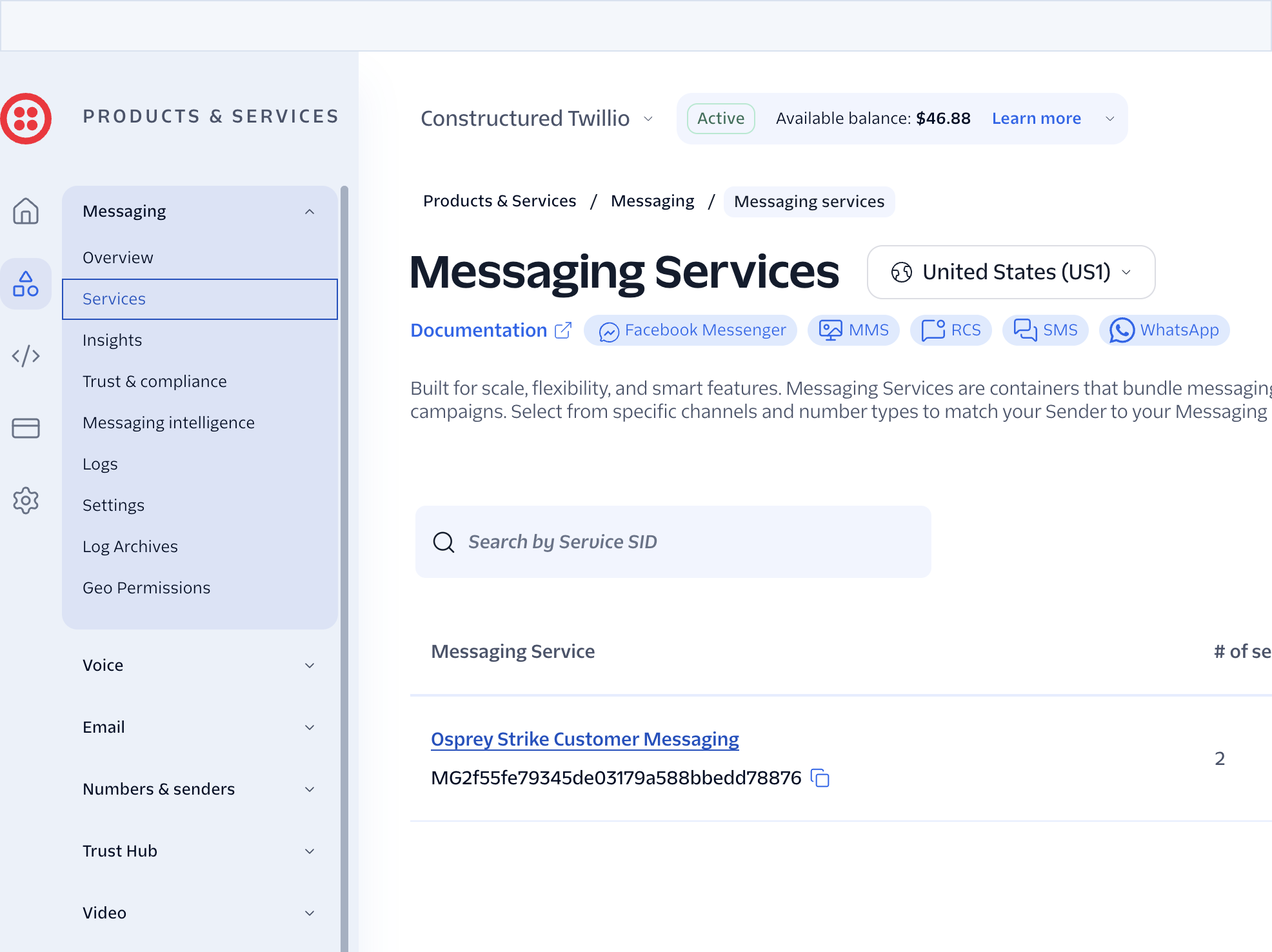The image size is (1272, 952).
Task: Click the WhatsApp logo icon
Action: click(1122, 330)
